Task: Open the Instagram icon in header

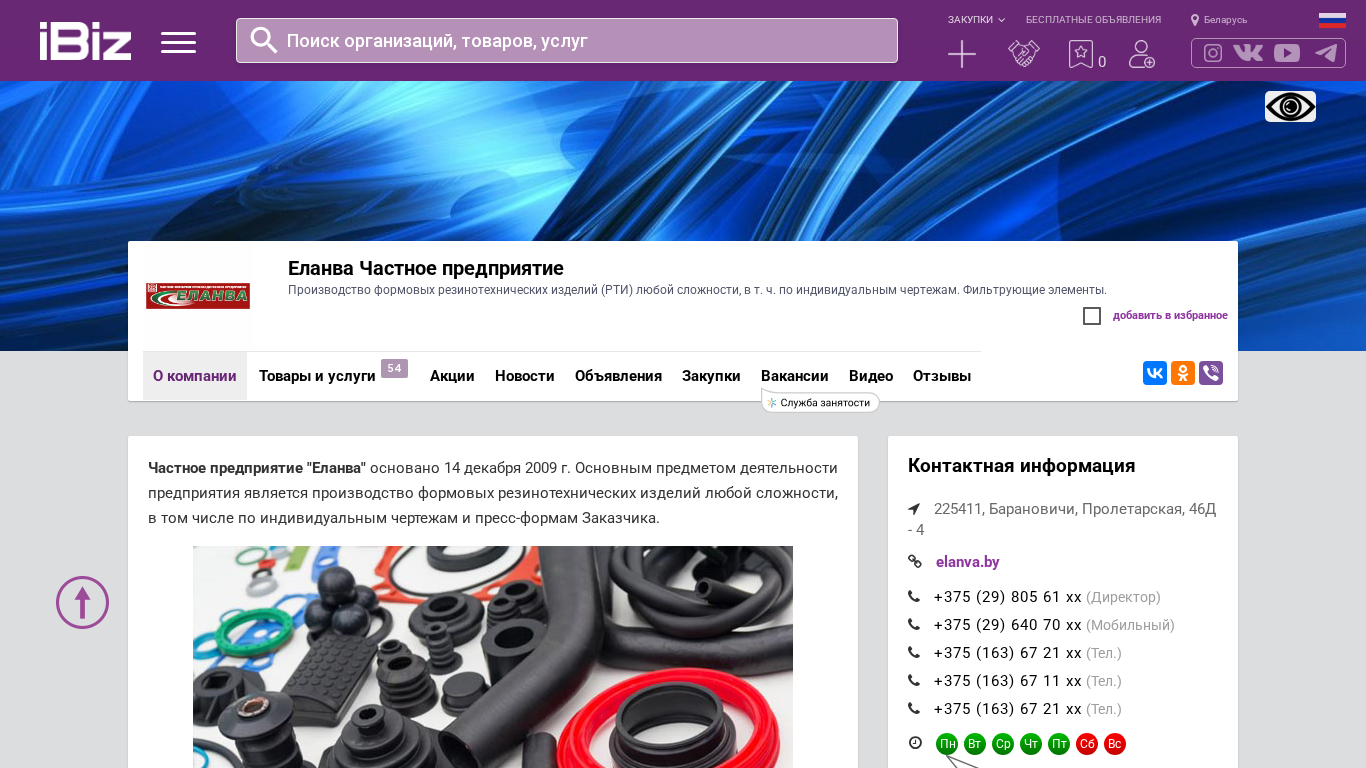Action: point(1213,53)
